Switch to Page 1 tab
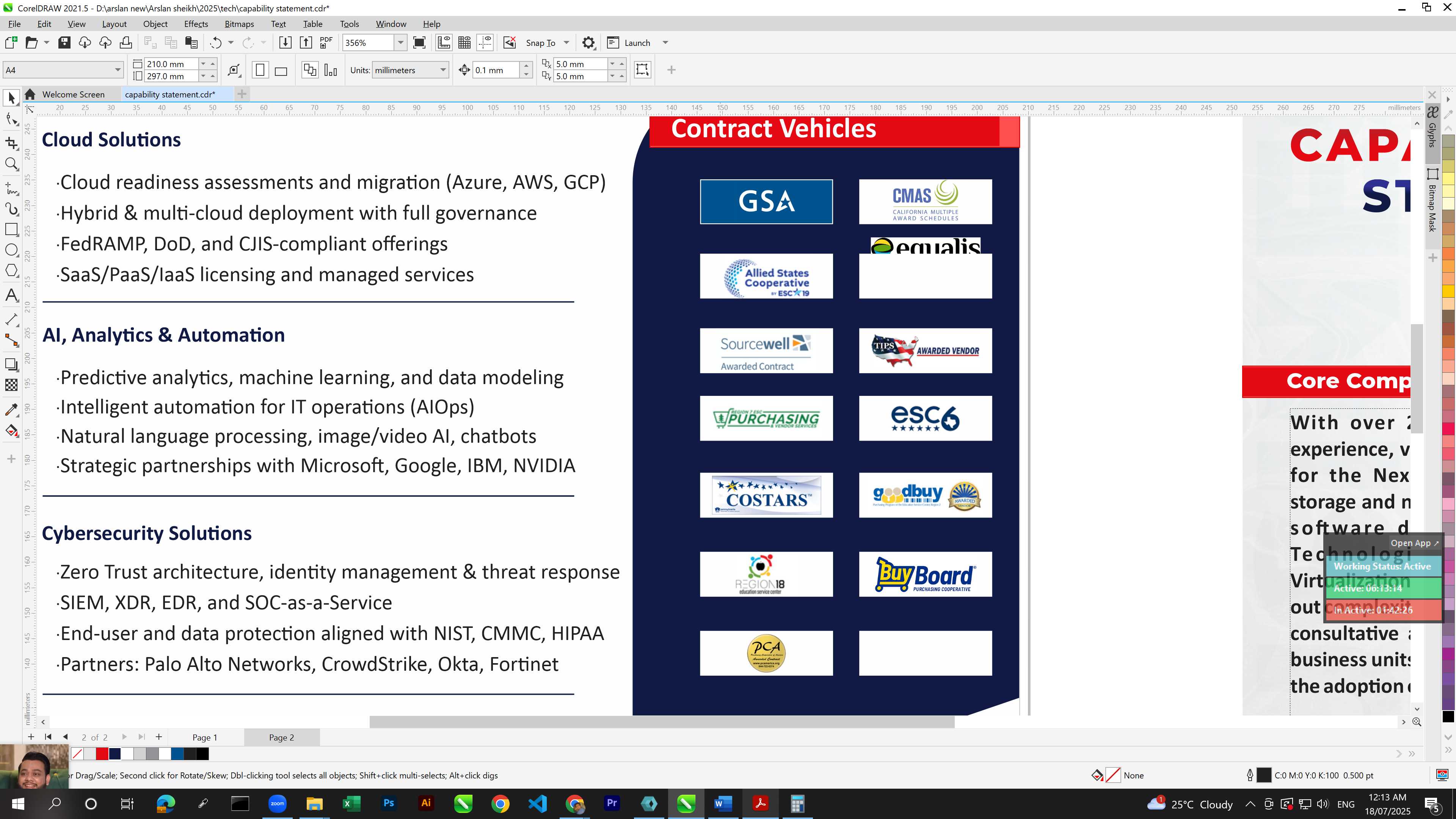Screen dimensions: 1456x819 (x=205, y=737)
